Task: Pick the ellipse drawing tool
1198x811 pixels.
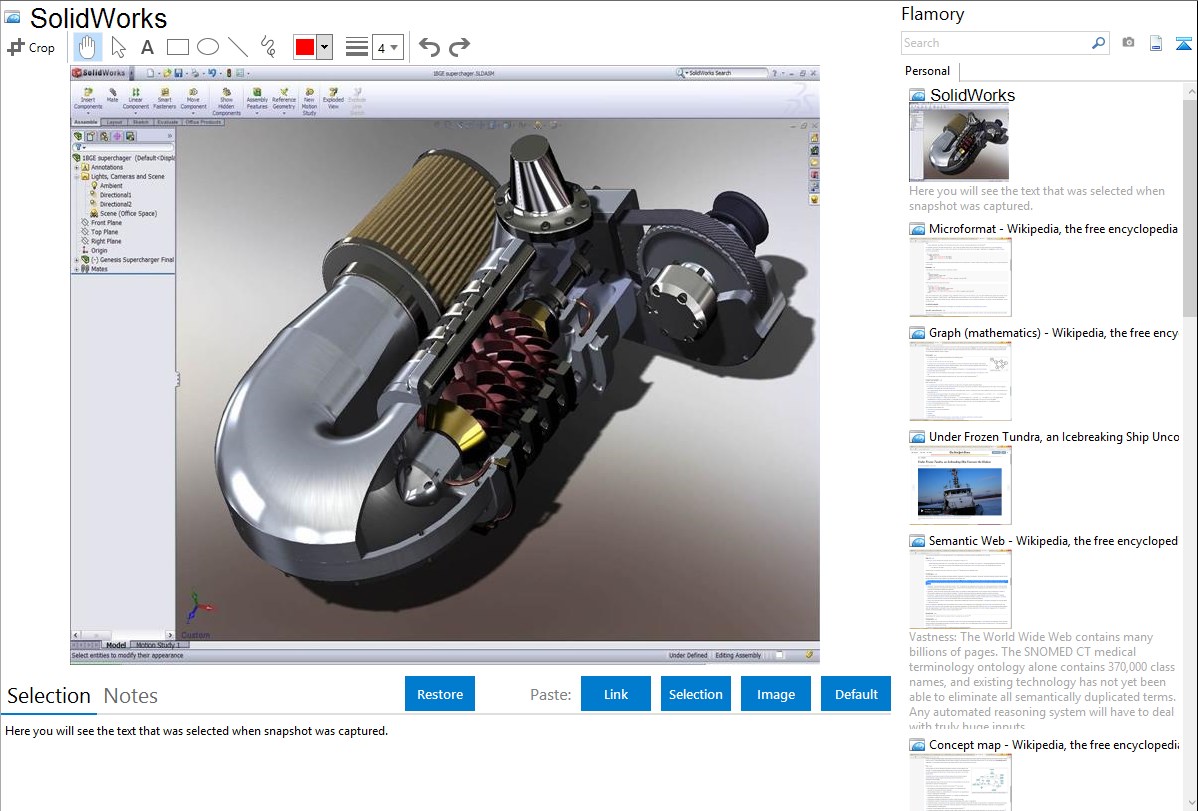Action: click(x=208, y=47)
